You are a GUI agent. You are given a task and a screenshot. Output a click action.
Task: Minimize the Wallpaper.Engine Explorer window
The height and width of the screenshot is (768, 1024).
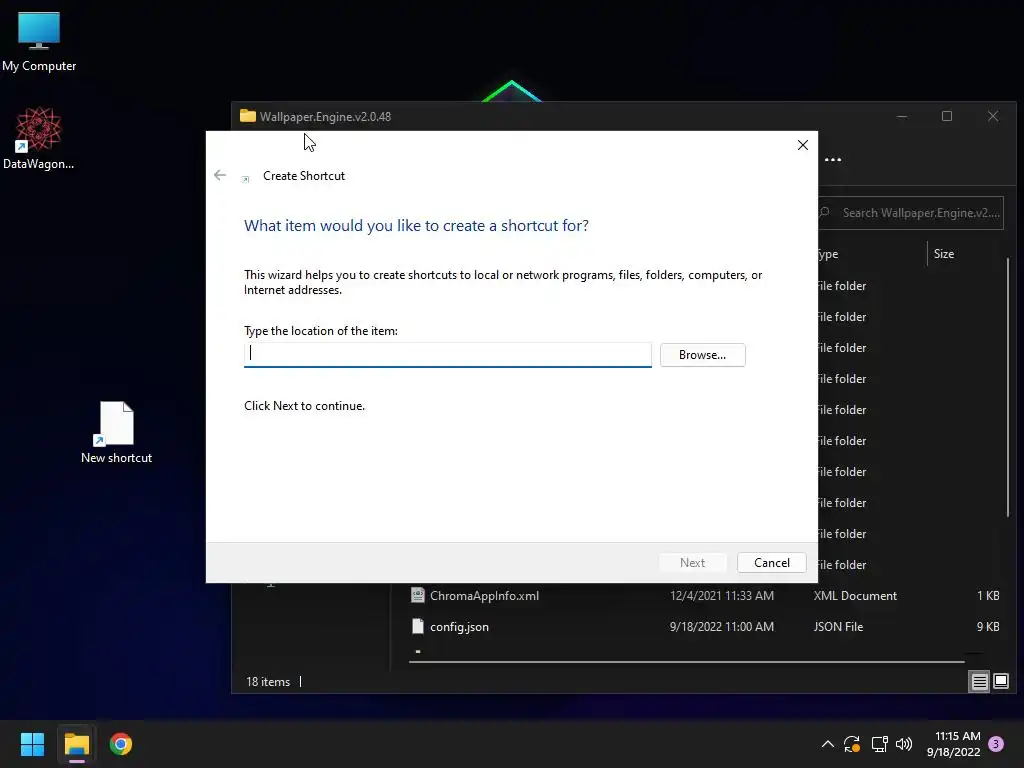click(902, 116)
